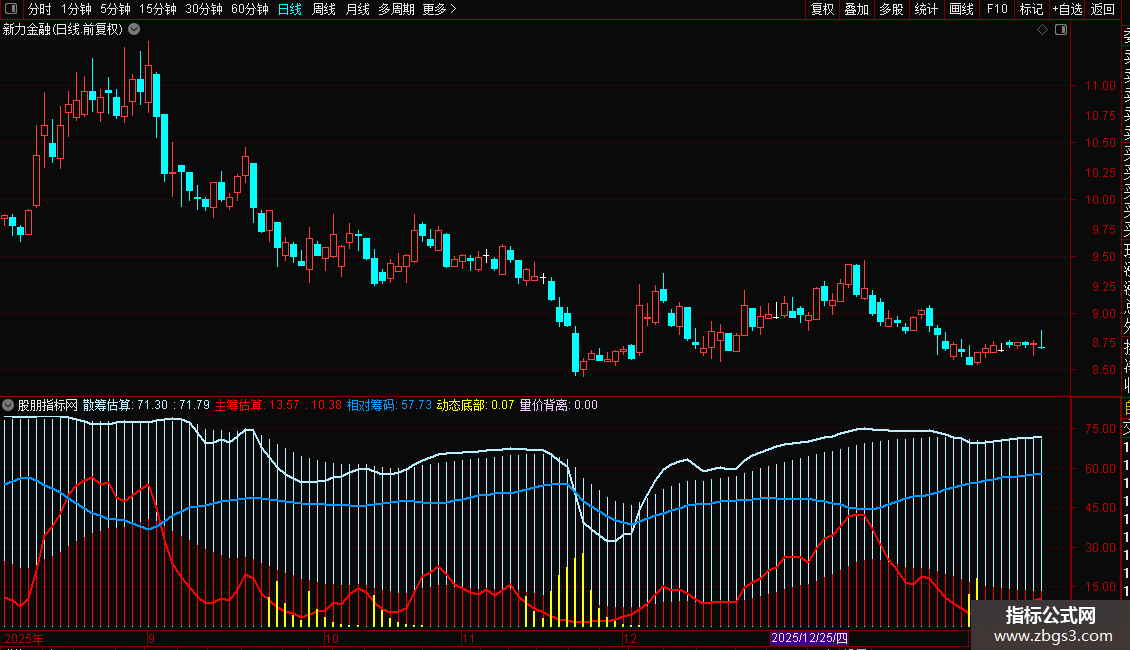The width and height of the screenshot is (1130, 650).
Task: Click the 返回 back button
Action: (1103, 10)
